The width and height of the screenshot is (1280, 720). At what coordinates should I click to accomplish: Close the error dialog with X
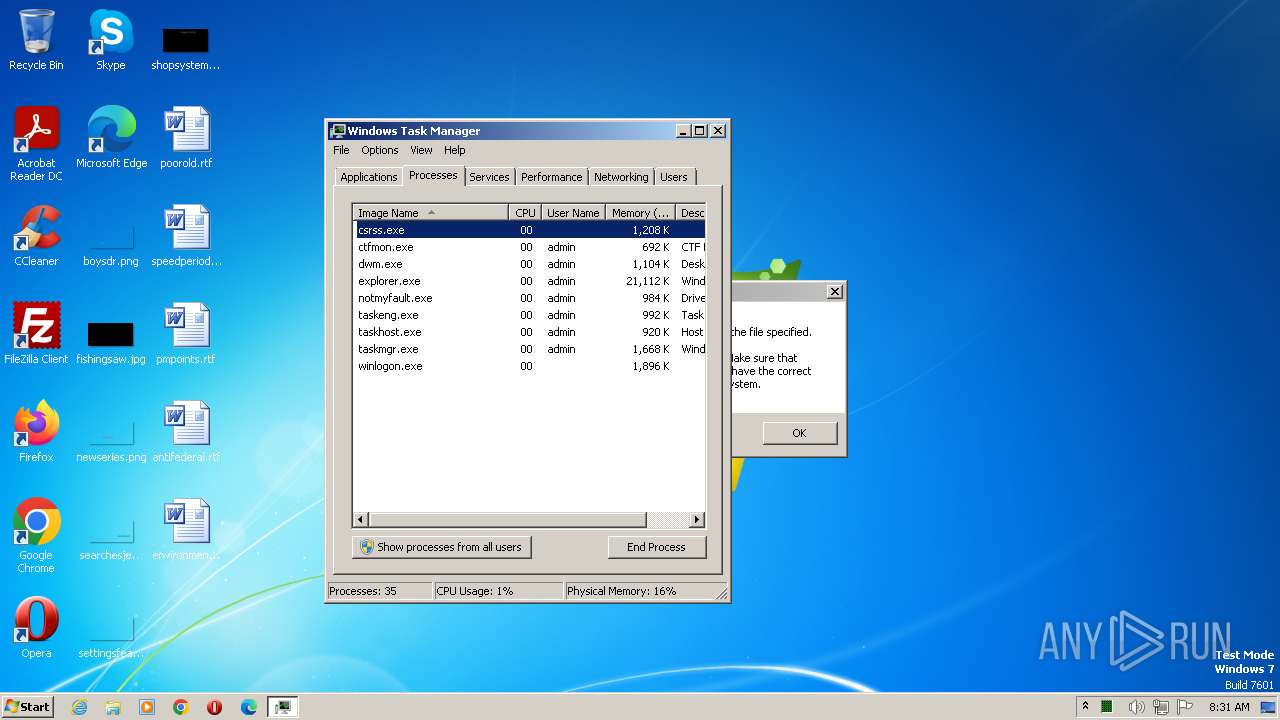835,292
